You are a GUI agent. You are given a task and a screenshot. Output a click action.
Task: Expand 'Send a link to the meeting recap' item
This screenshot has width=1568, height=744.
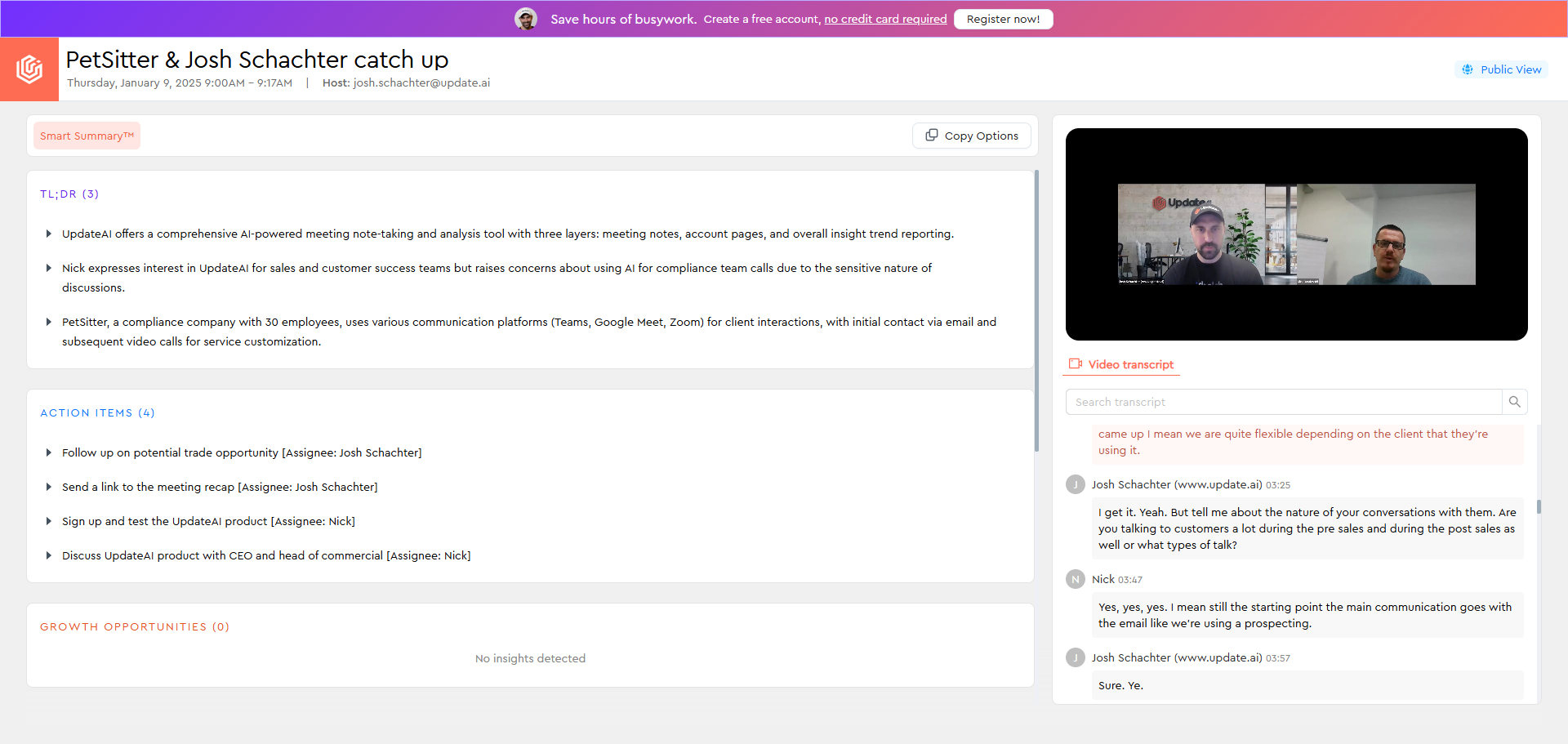click(49, 488)
